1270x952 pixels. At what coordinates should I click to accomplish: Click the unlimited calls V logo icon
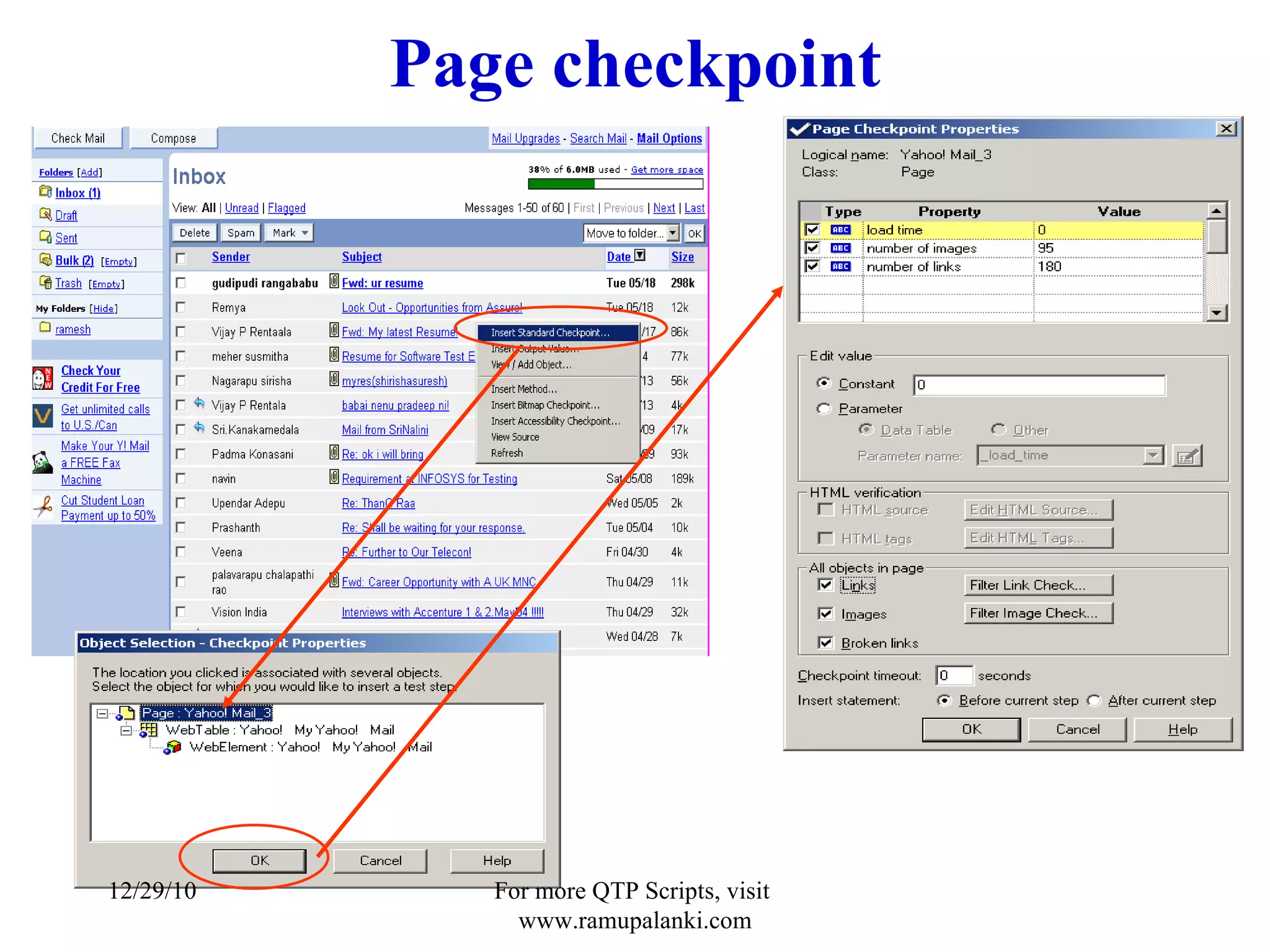click(x=42, y=415)
